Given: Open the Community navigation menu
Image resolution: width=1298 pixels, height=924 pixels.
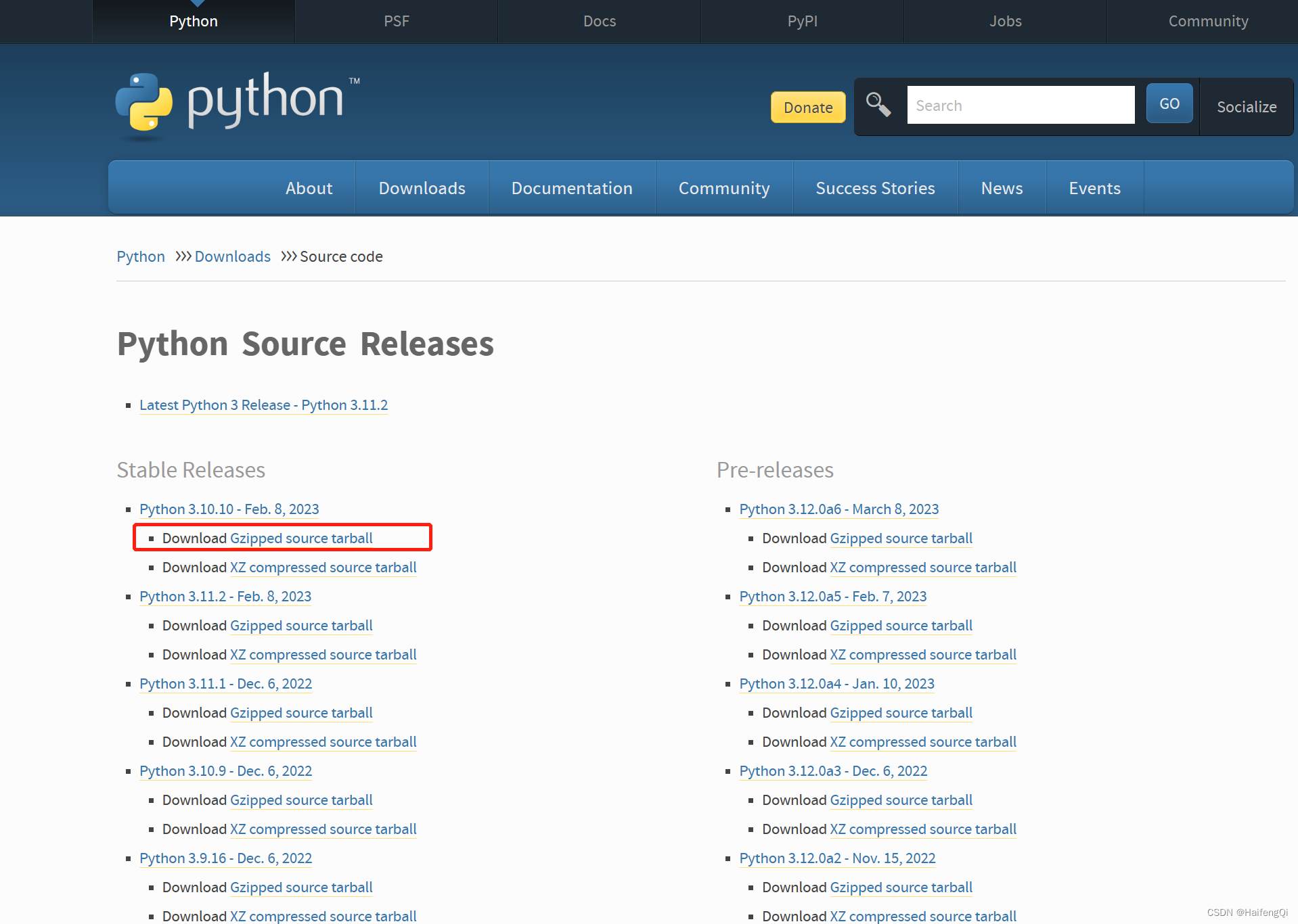Looking at the screenshot, I should [724, 188].
